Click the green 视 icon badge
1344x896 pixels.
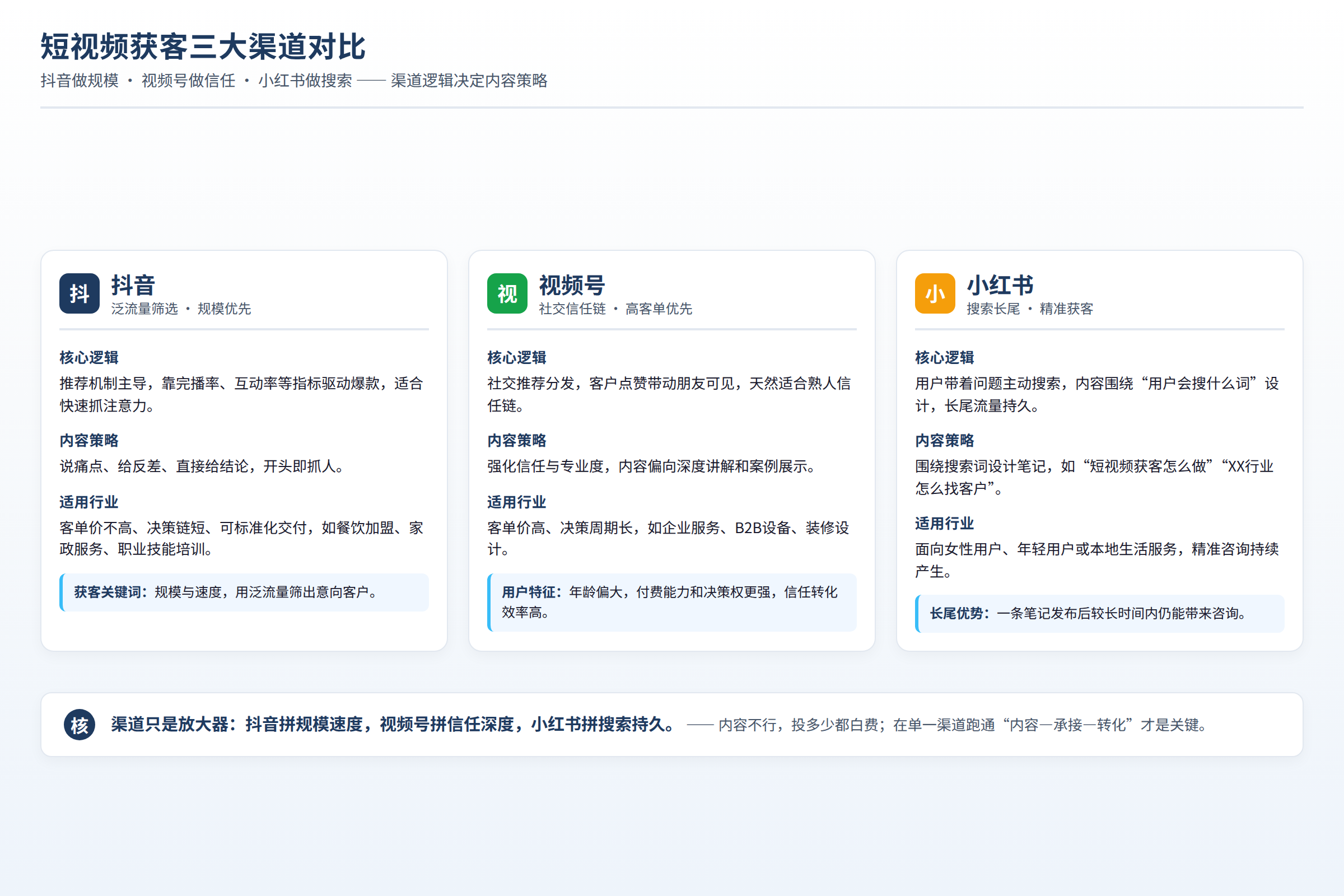coord(507,293)
